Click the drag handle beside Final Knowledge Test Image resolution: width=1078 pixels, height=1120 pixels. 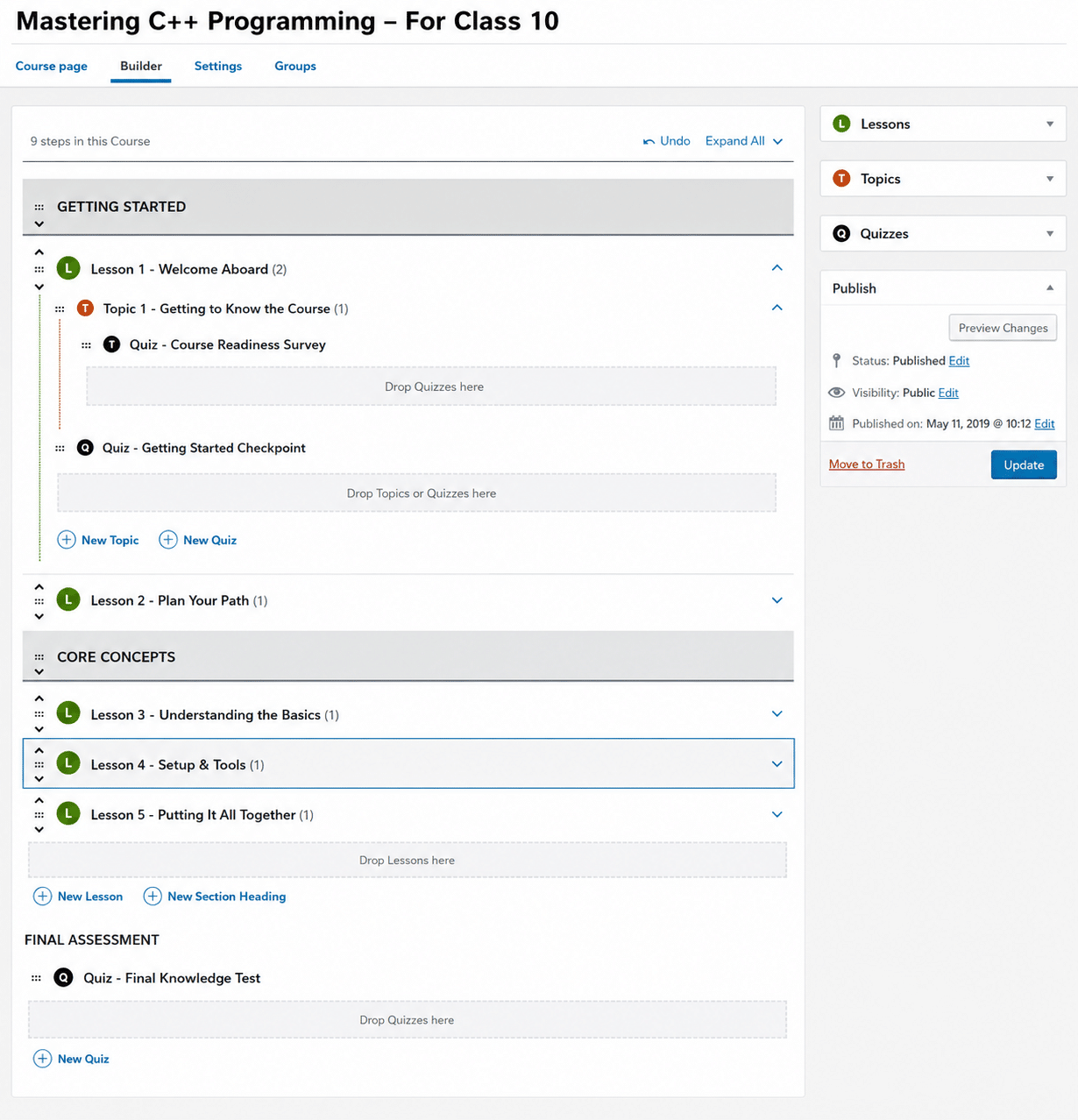[x=36, y=978]
